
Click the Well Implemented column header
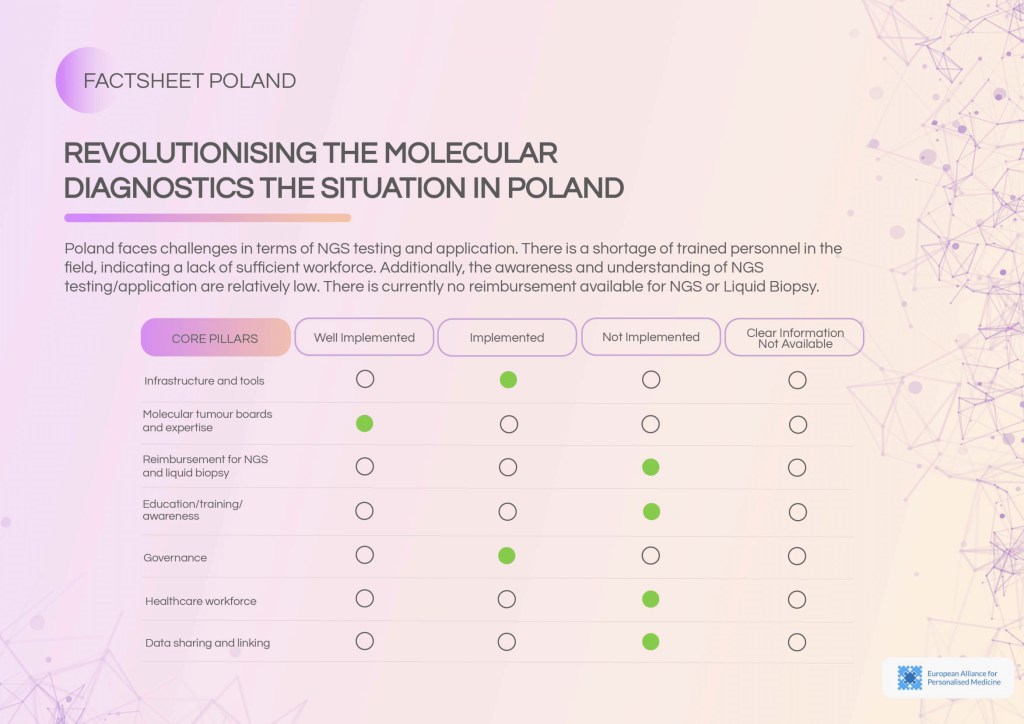[x=364, y=338]
